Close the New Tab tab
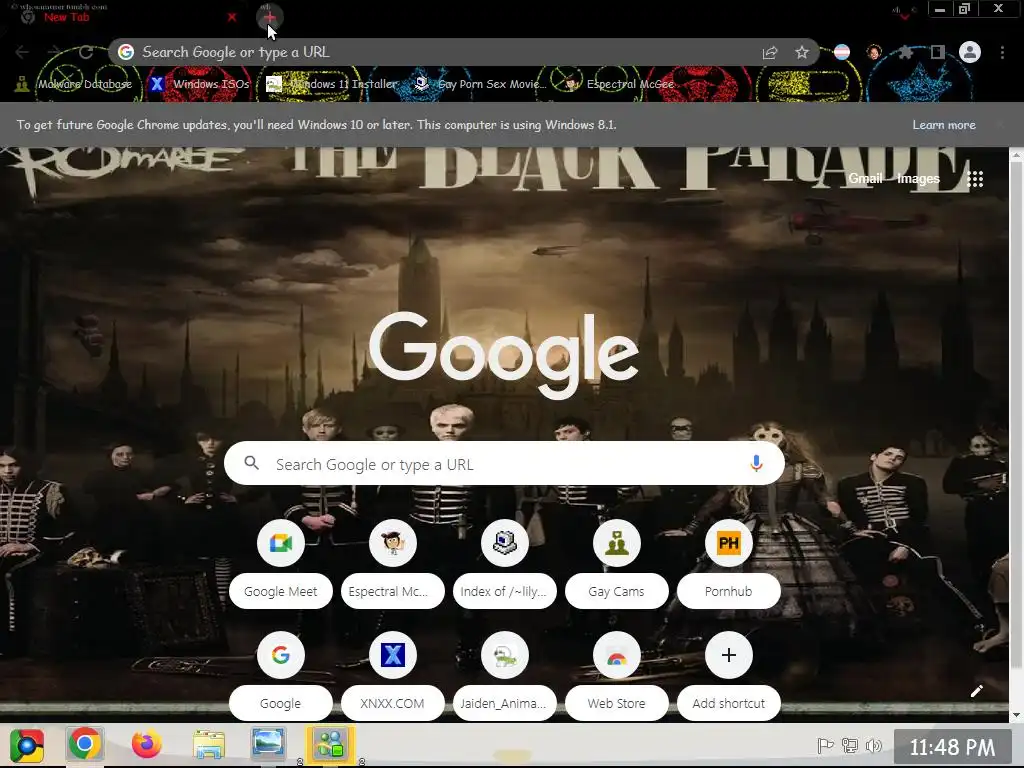The width and height of the screenshot is (1024, 768). click(x=232, y=18)
